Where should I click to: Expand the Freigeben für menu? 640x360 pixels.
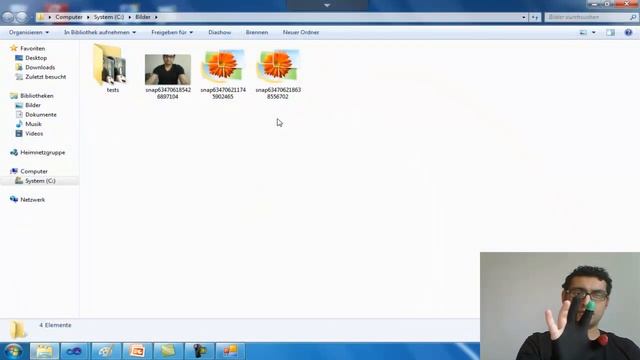(172, 32)
